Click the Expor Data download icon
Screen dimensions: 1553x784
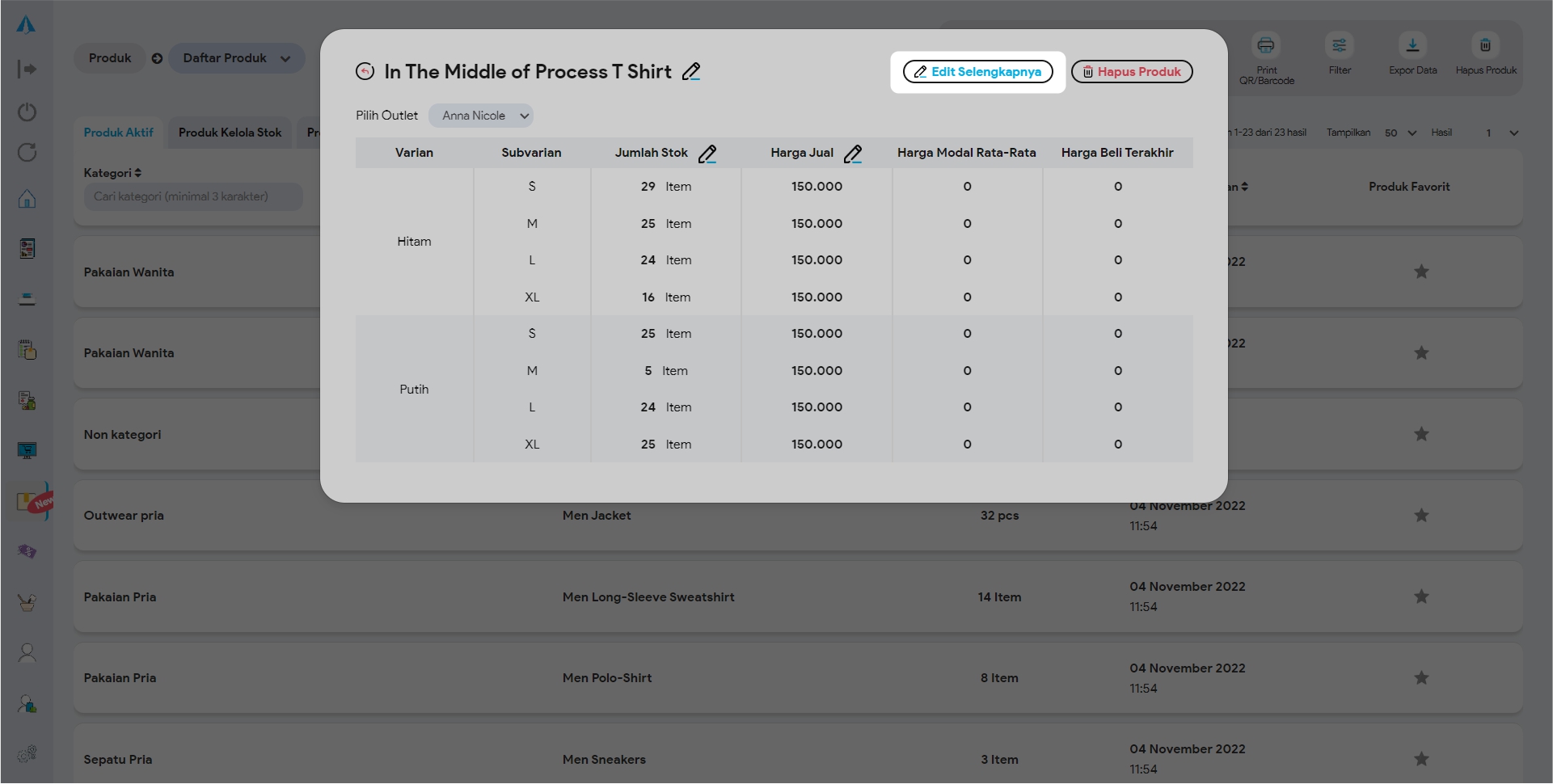(1412, 46)
